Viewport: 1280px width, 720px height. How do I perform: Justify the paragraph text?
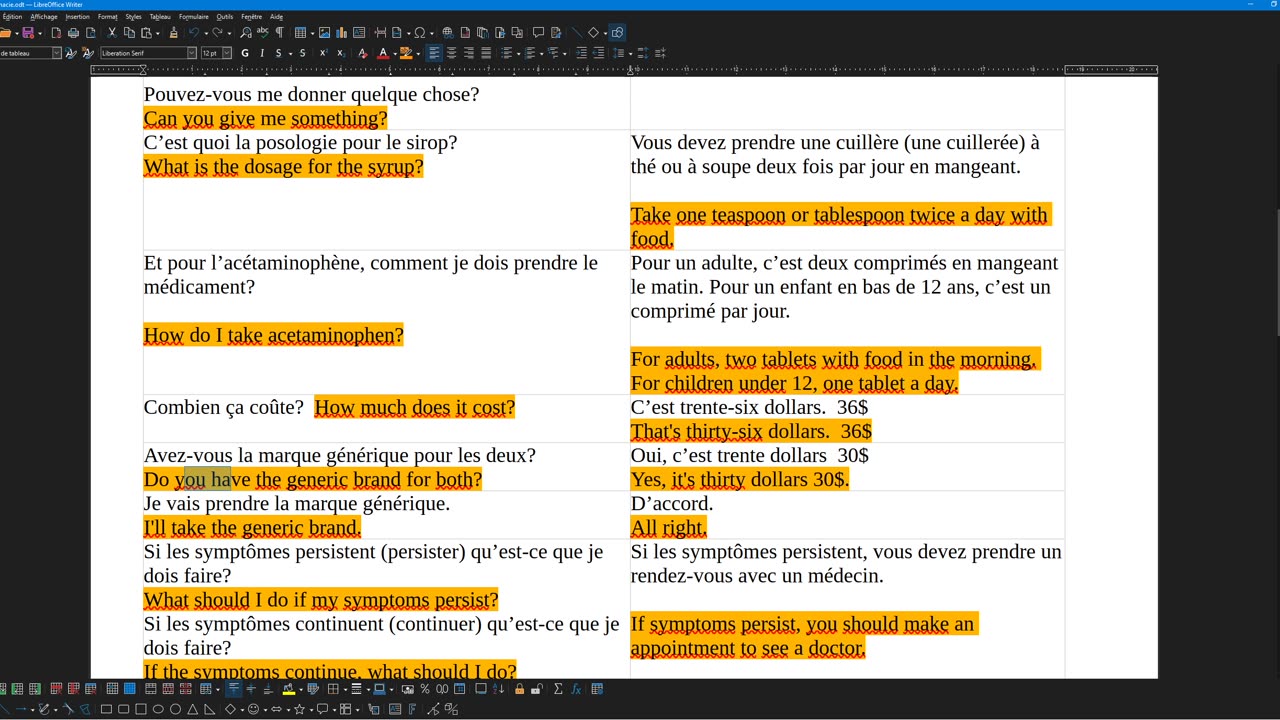(x=486, y=53)
